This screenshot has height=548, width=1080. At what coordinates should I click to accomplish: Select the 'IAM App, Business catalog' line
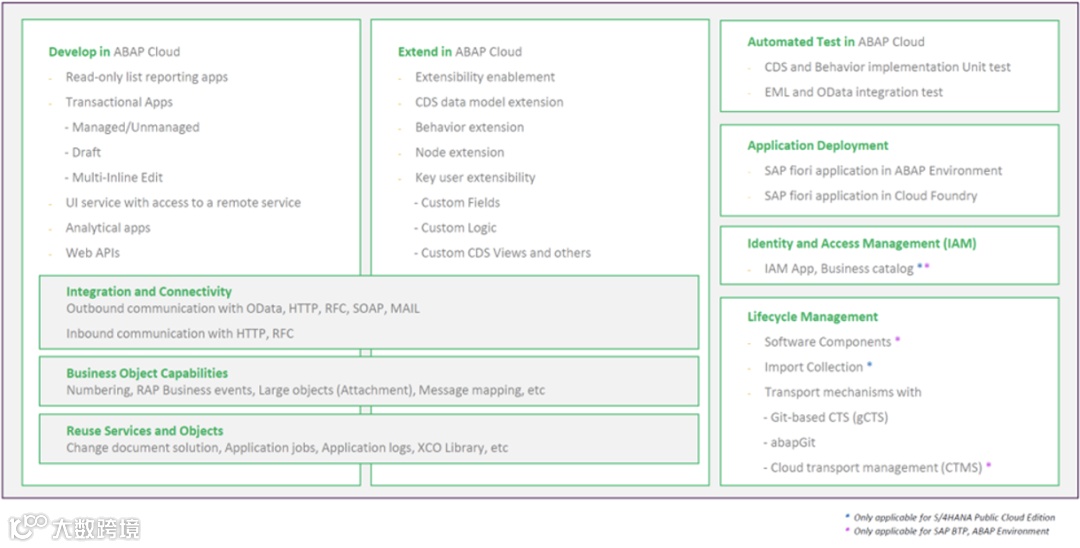[x=839, y=268]
